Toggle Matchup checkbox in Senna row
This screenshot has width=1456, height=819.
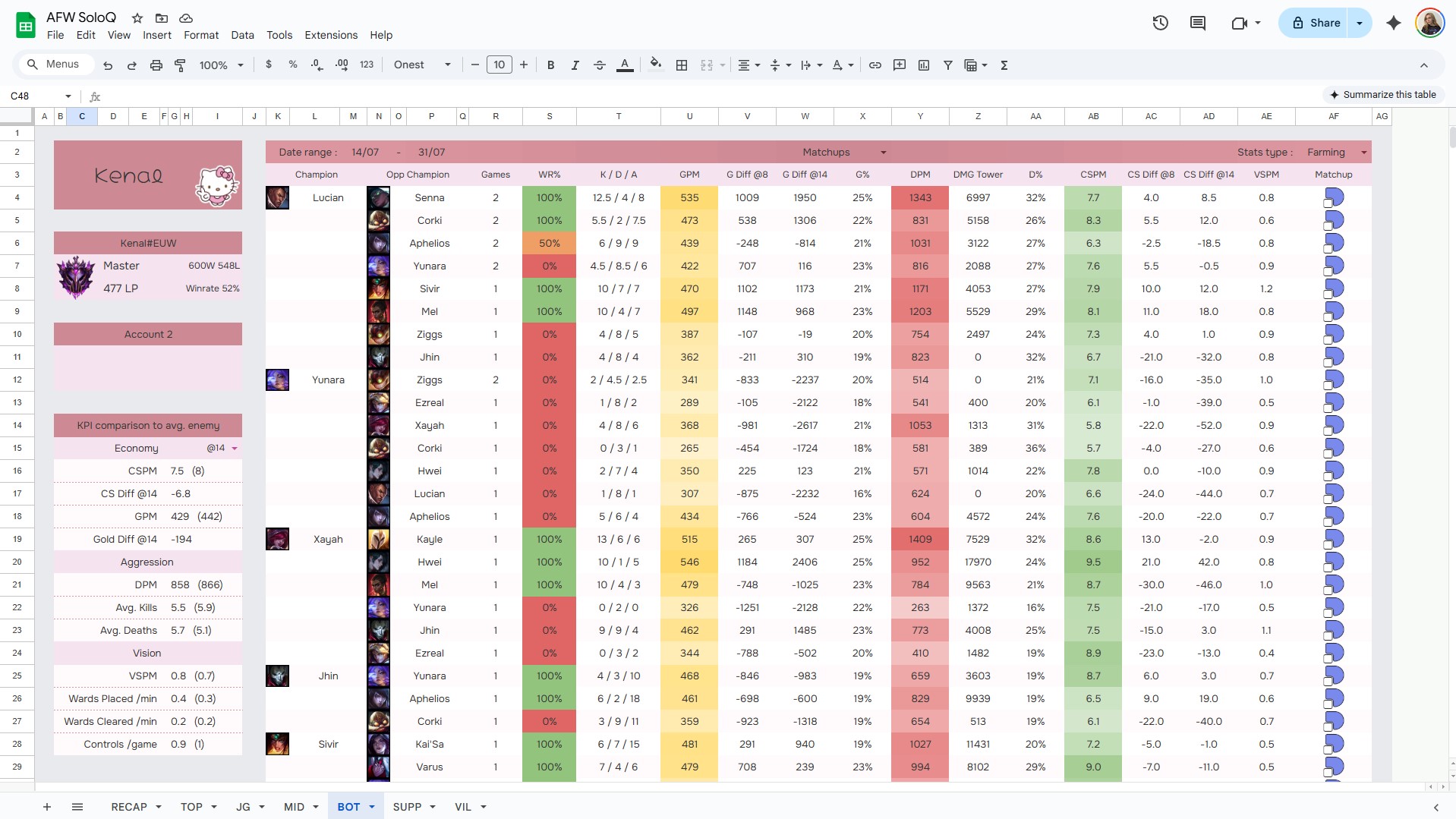point(1328,203)
